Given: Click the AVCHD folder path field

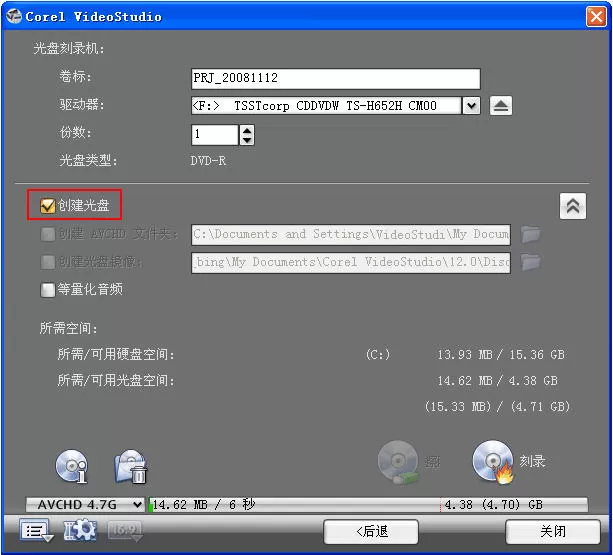Looking at the screenshot, I should [x=351, y=235].
